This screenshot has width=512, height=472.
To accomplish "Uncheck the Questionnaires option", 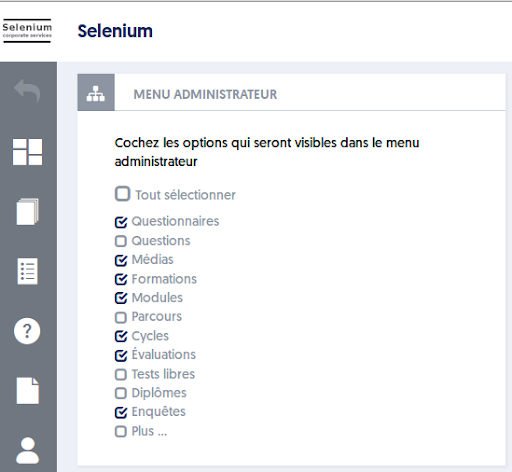I will (121, 222).
